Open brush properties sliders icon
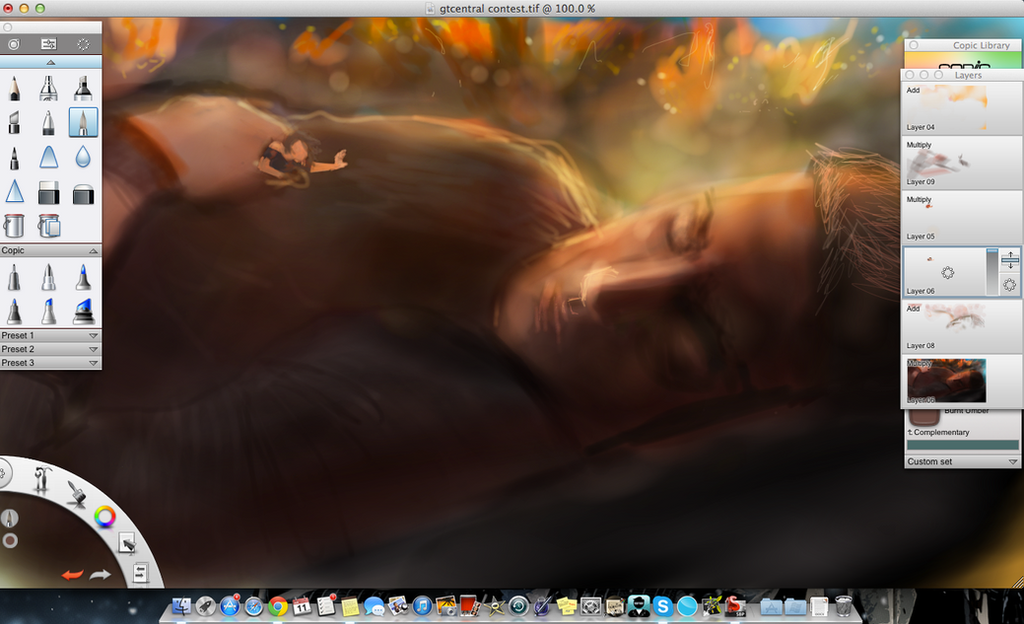This screenshot has height=624, width=1024. click(x=49, y=44)
